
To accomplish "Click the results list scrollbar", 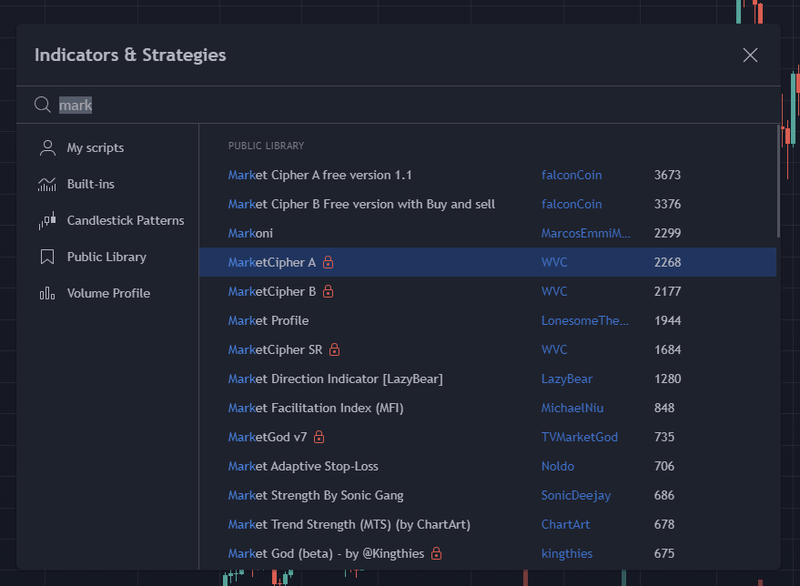I will tap(779, 180).
